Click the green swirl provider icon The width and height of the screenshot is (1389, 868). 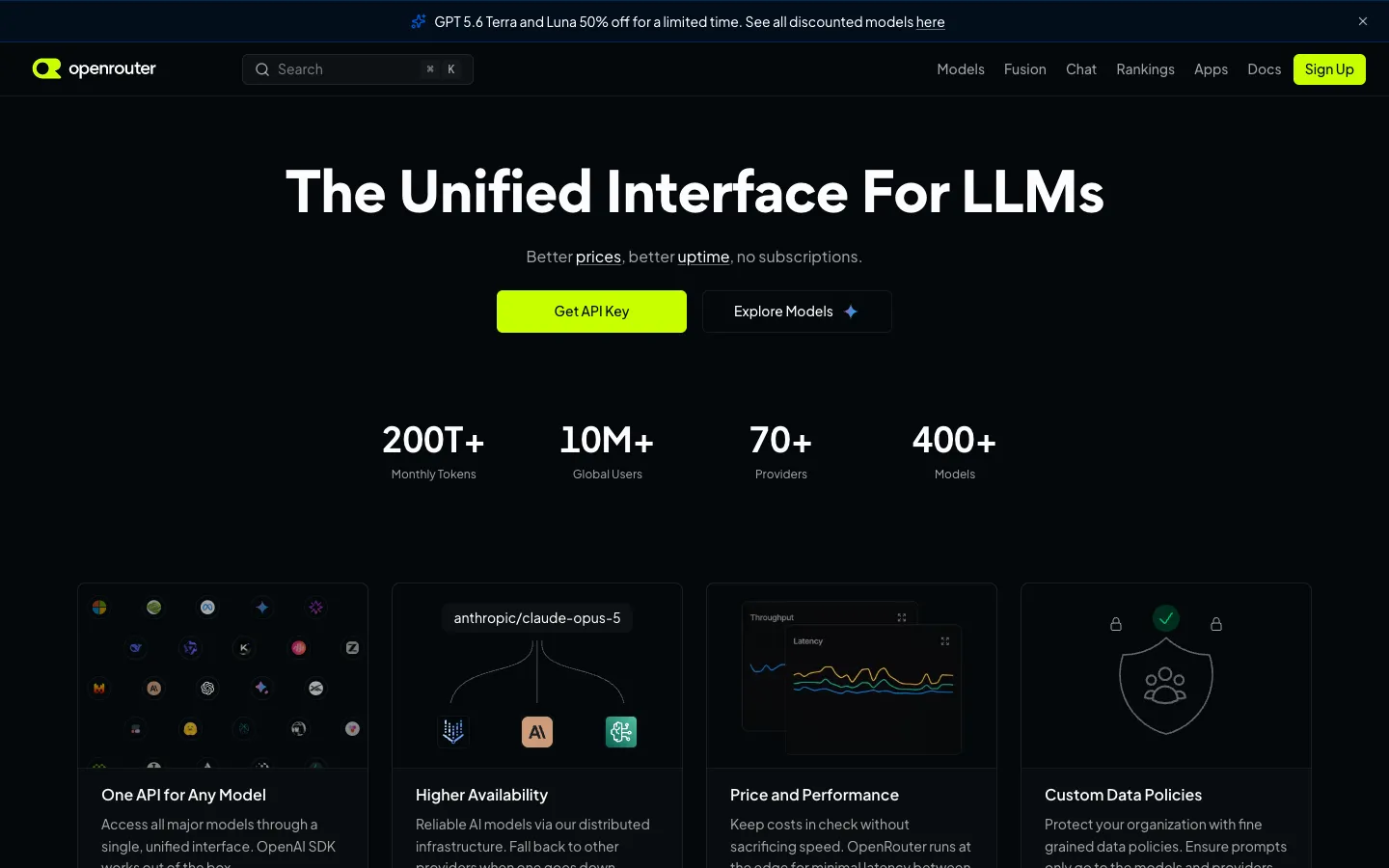(x=153, y=608)
